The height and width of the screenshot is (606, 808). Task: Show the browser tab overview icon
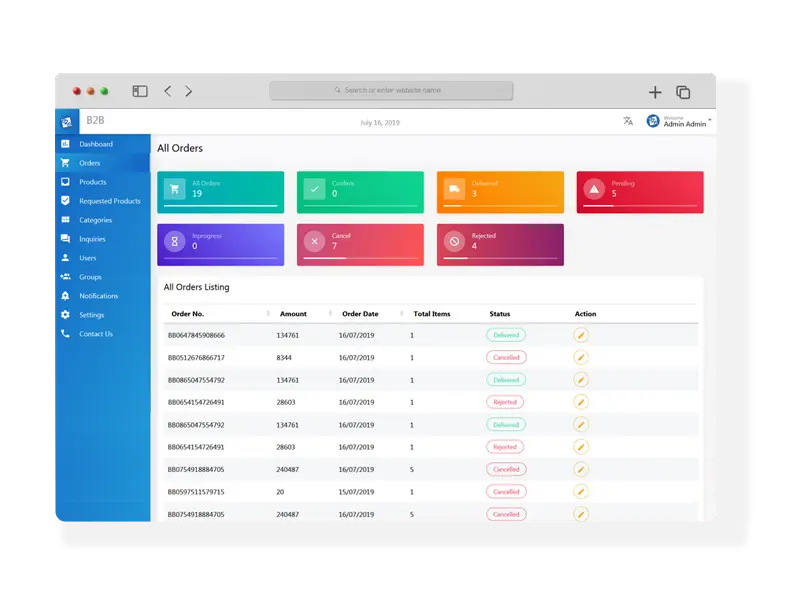[x=683, y=92]
